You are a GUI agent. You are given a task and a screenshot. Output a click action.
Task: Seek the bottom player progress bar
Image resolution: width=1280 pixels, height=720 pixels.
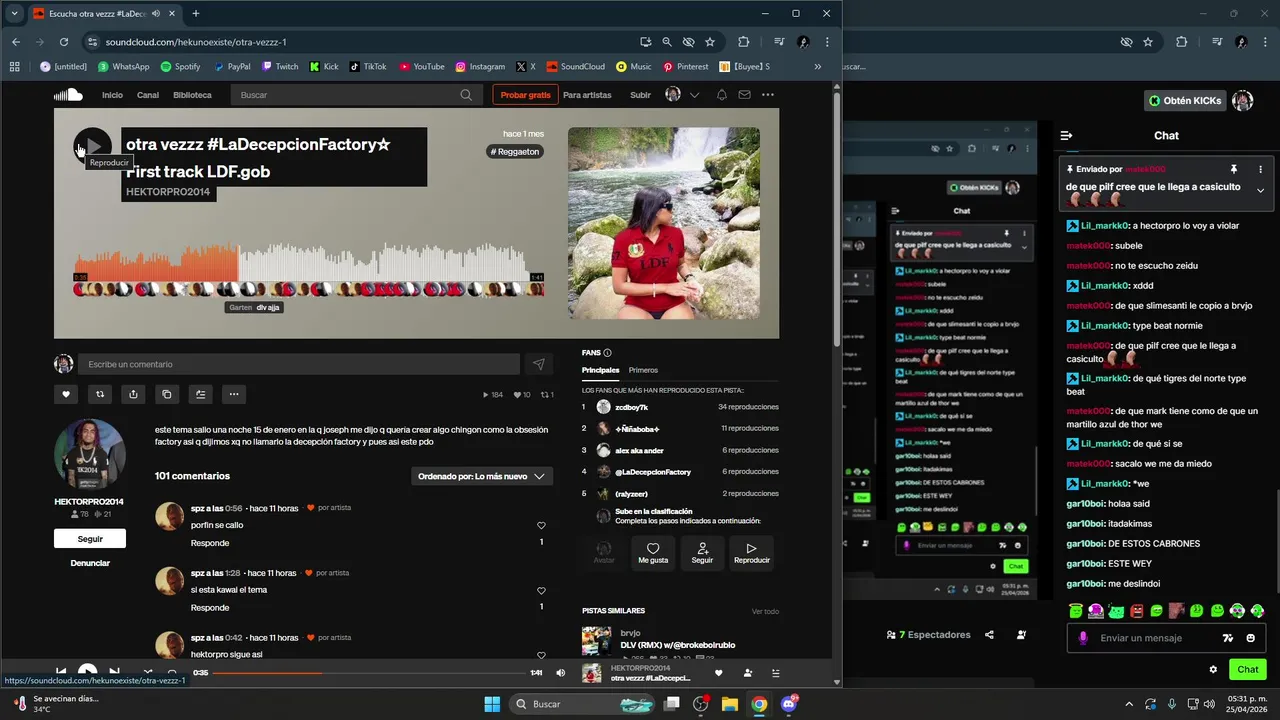point(370,673)
